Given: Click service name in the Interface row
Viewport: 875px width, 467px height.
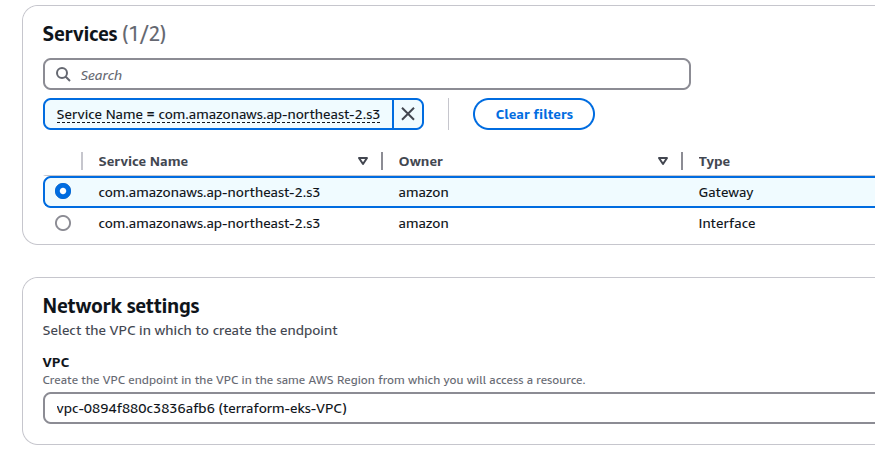Looking at the screenshot, I should (209, 224).
